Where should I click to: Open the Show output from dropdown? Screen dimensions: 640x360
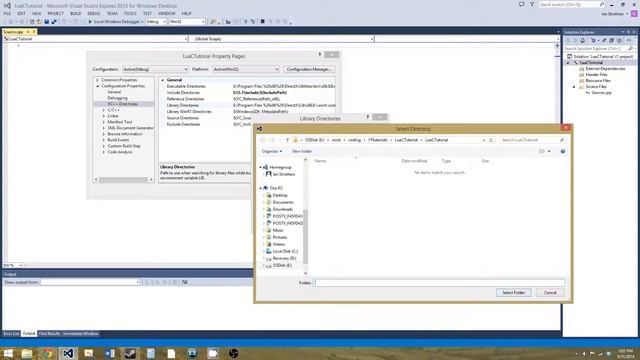(x=90, y=282)
